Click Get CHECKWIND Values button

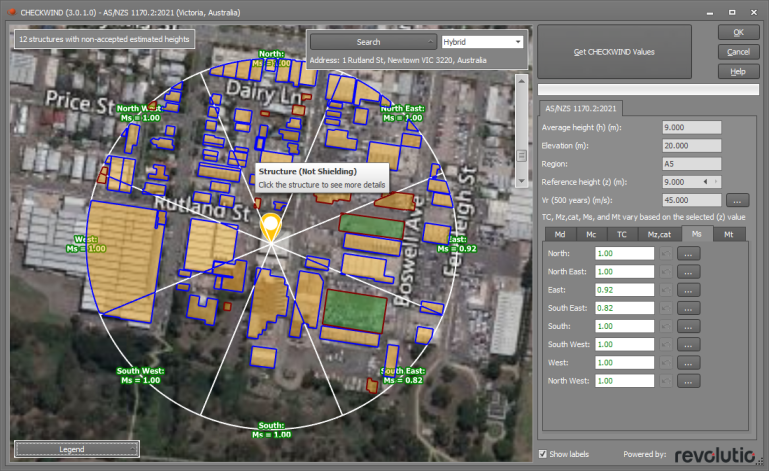pyautogui.click(x=614, y=52)
